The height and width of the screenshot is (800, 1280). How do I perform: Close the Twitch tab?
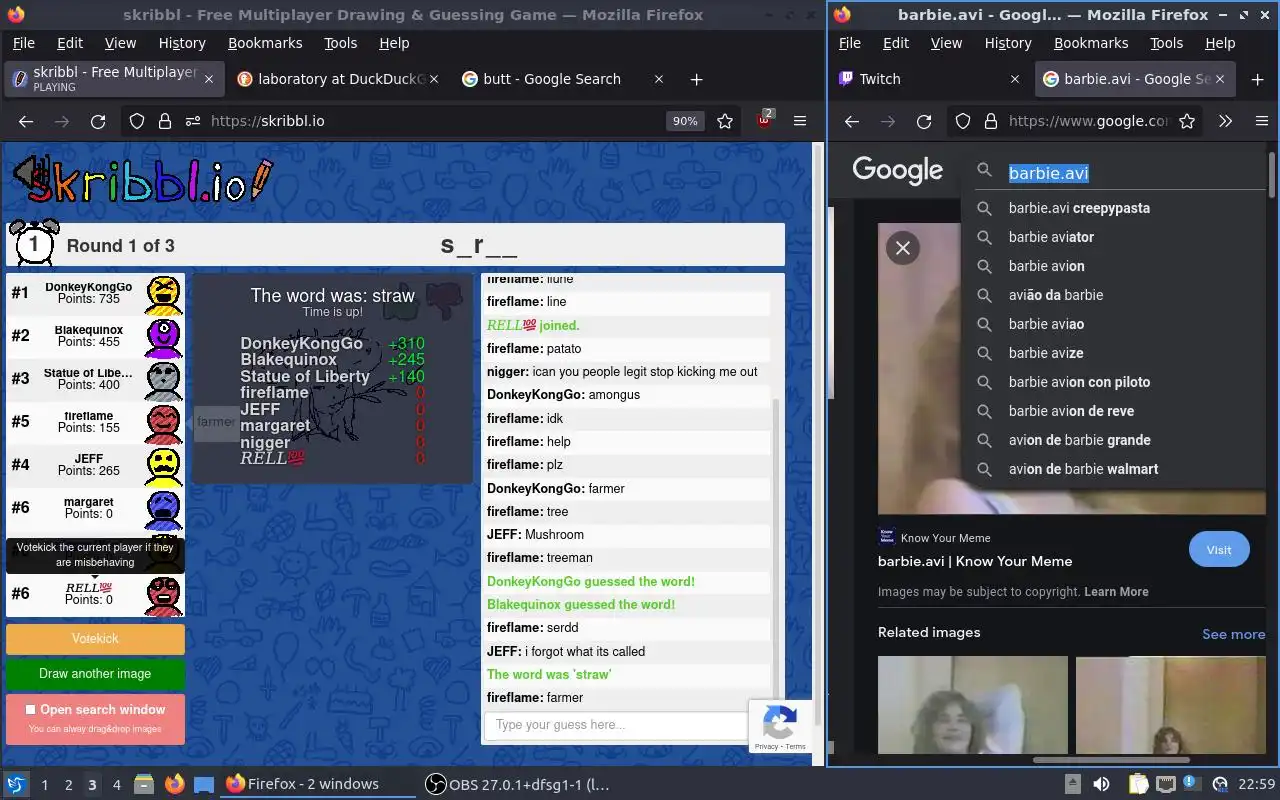1015,79
